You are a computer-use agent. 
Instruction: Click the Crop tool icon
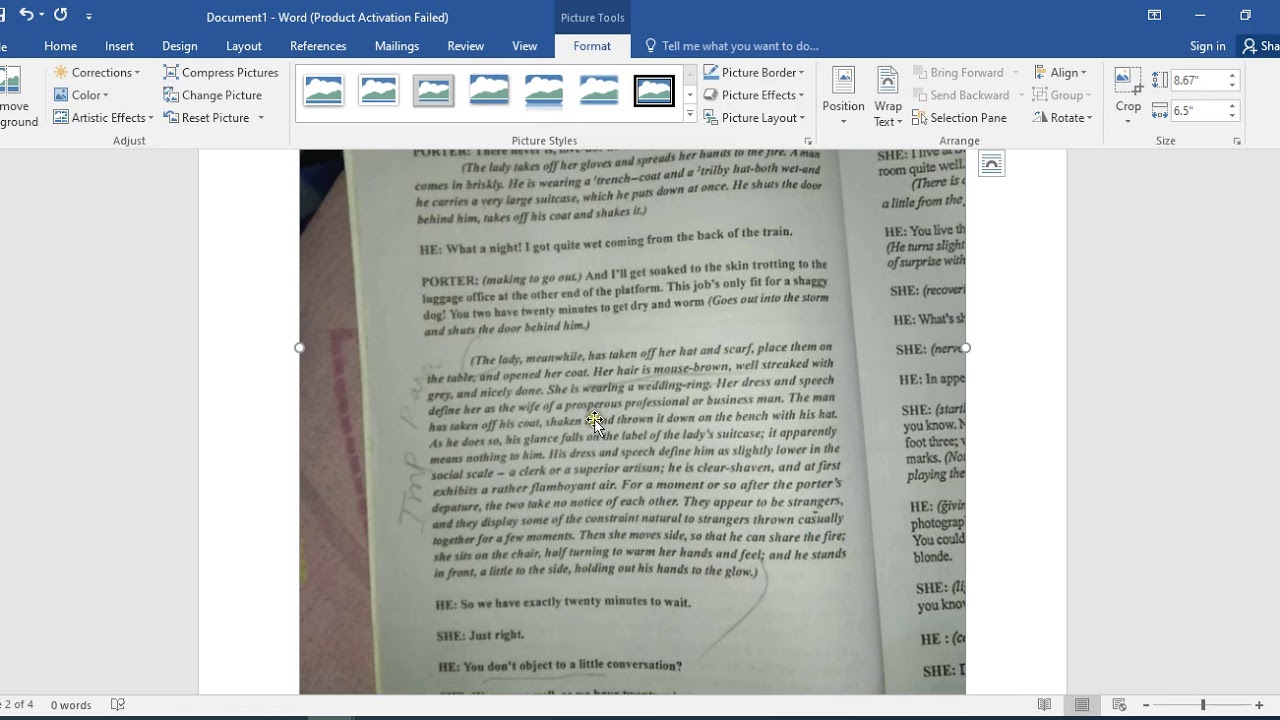tap(1128, 82)
